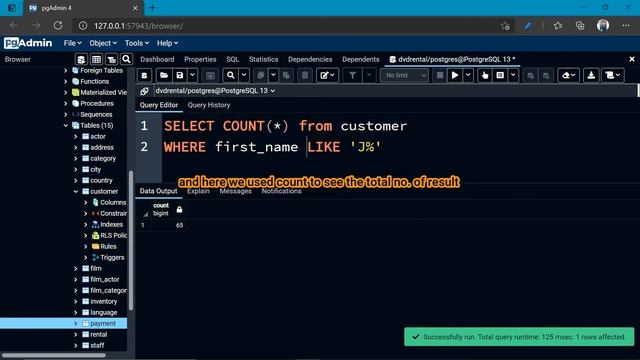Click the Open File toolbar icon
This screenshot has height=360, width=640.
pyautogui.click(x=164, y=75)
